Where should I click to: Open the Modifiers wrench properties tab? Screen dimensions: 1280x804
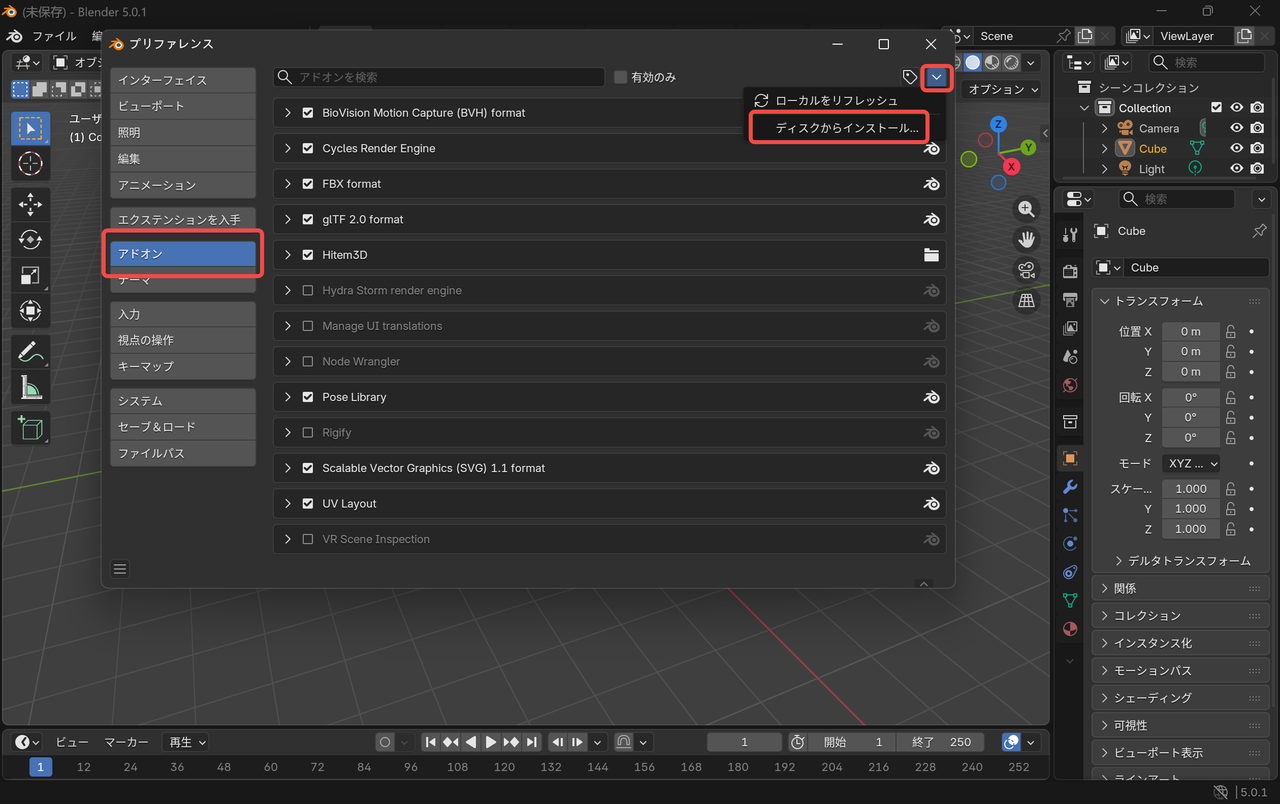click(x=1070, y=487)
